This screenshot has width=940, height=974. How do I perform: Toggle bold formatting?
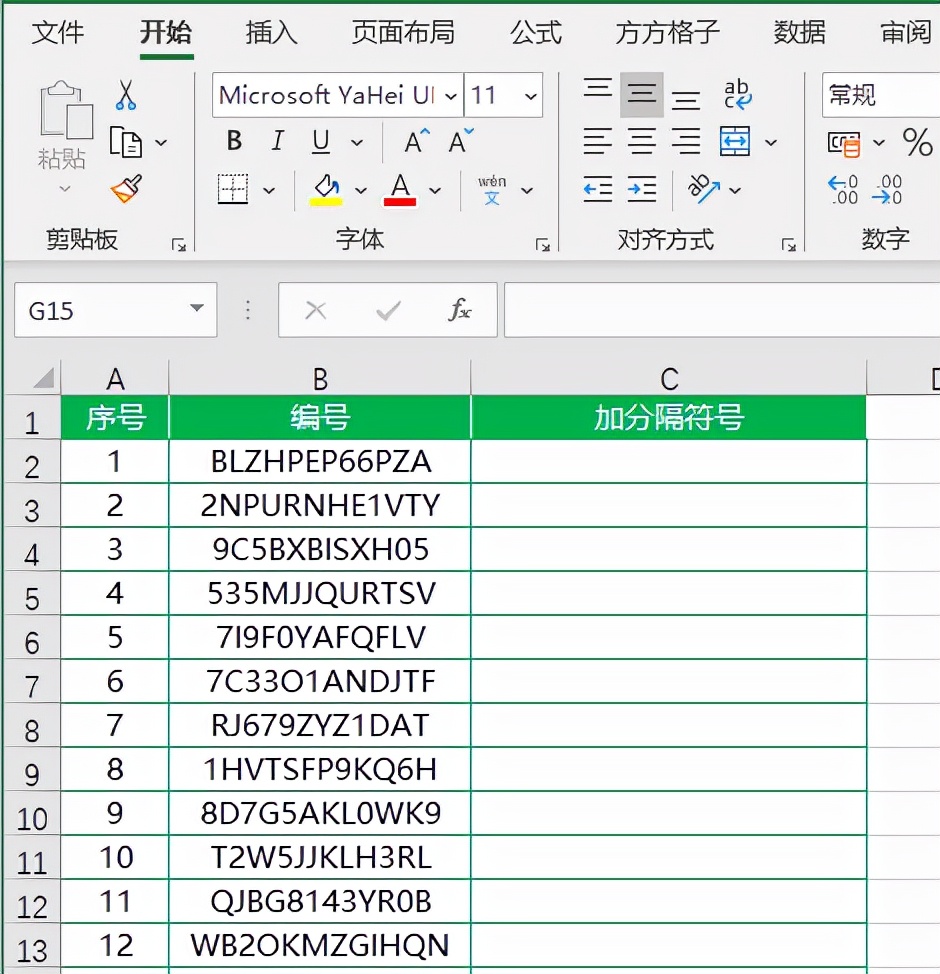click(234, 142)
